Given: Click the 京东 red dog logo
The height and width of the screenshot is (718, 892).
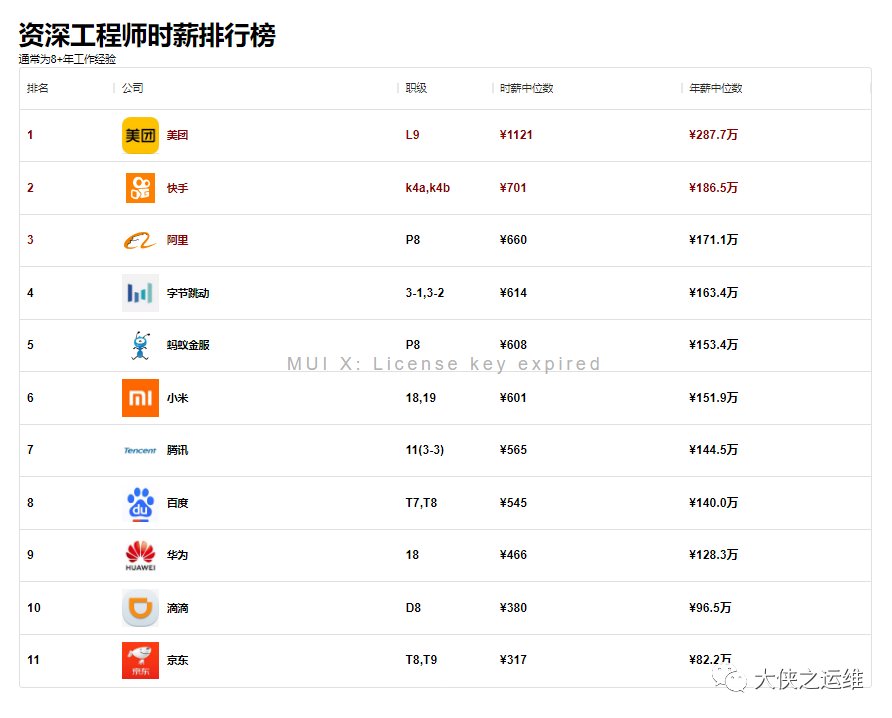Looking at the screenshot, I should coord(140,661).
